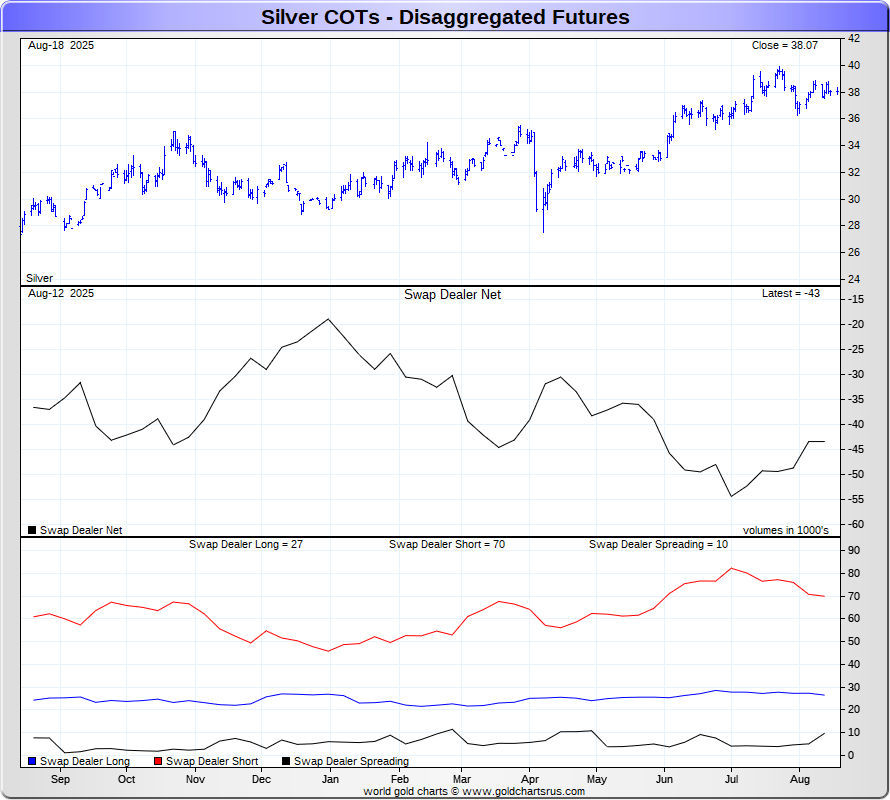Click the Swap Dealer Spreading legend label
The height and width of the screenshot is (800, 890).
pos(351,761)
